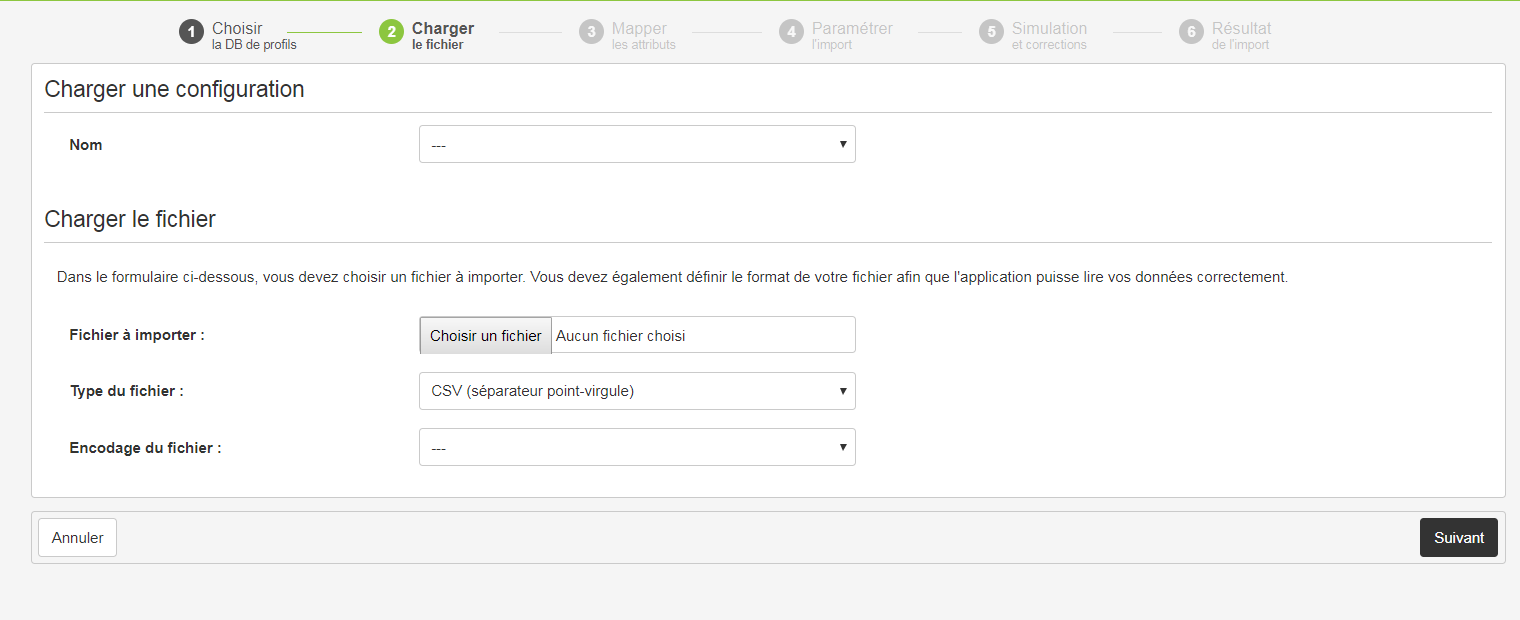Jump to 'Simulation et corrections' step label
This screenshot has height=620, width=1520.
1048,36
